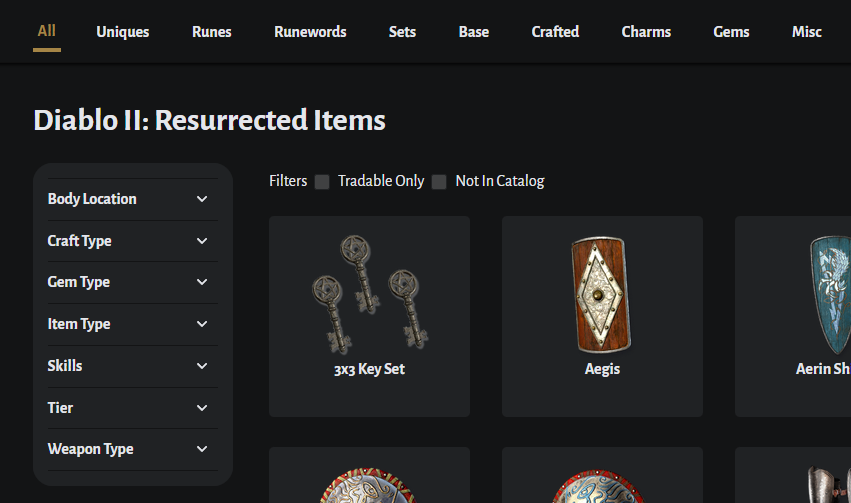Image resolution: width=851 pixels, height=503 pixels.
Task: Click the 3x3 Key Set item image
Action: 369,292
